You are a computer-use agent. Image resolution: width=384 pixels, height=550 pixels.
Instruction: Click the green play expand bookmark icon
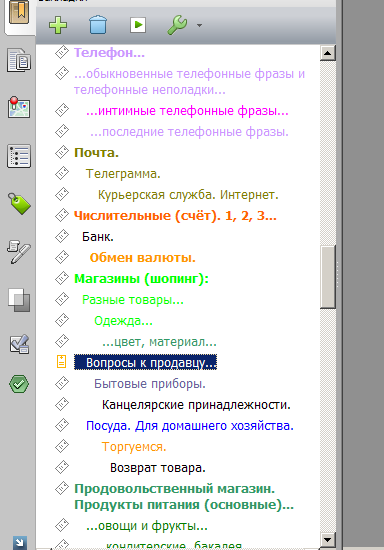coord(138,25)
